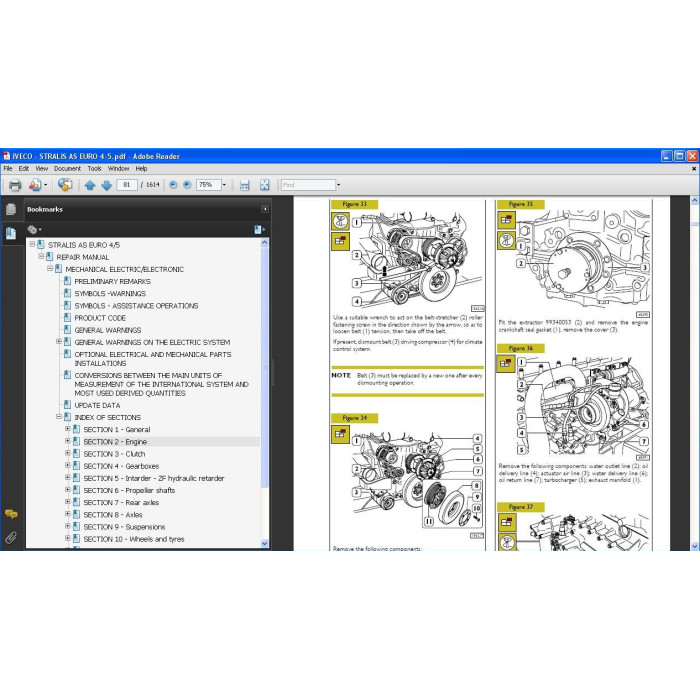The image size is (700, 700).
Task: Collapse the Bookmarks panel with header arrow
Action: point(265,209)
